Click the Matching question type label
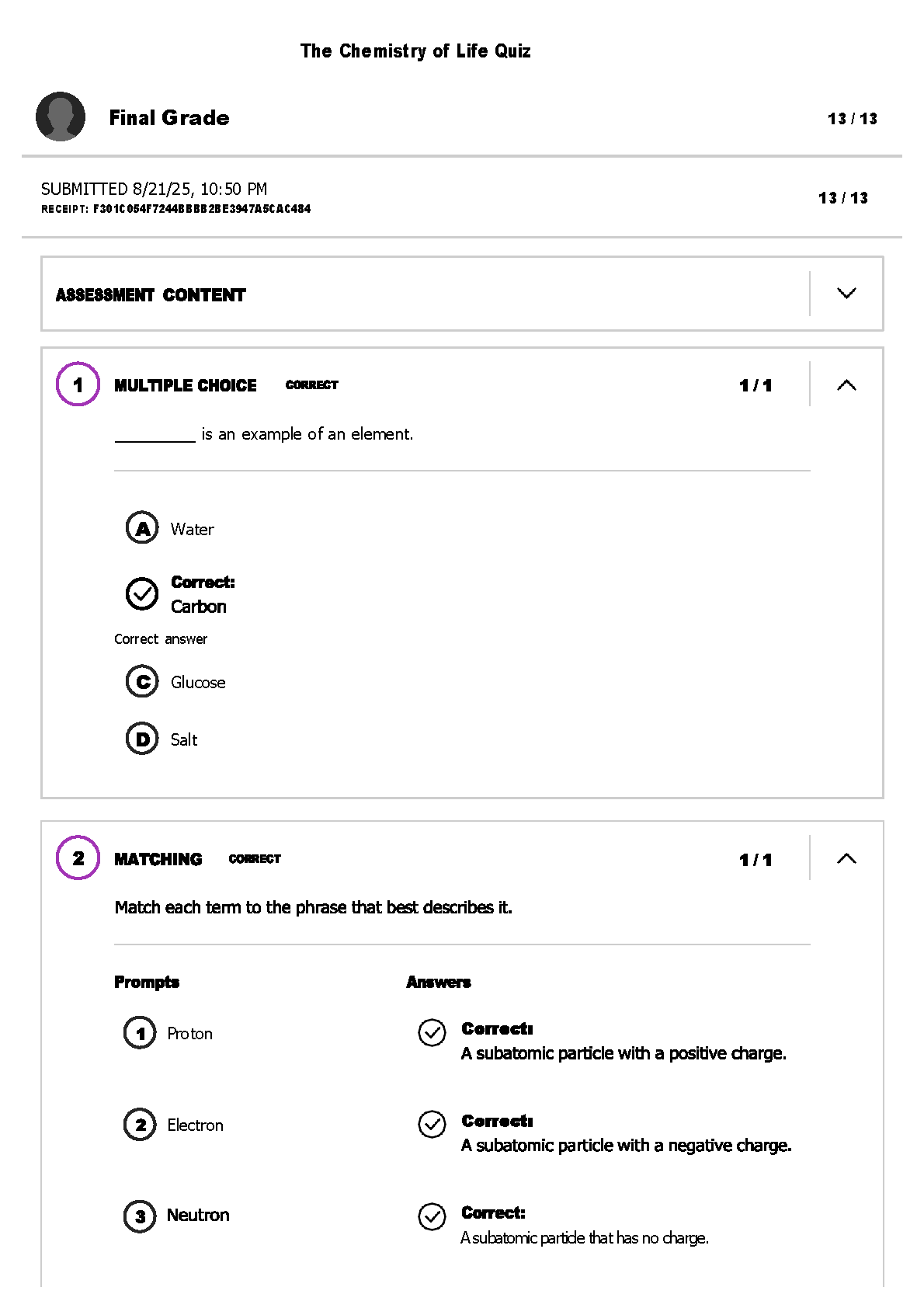Image resolution: width=924 pixels, height=1308 pixels. [158, 859]
